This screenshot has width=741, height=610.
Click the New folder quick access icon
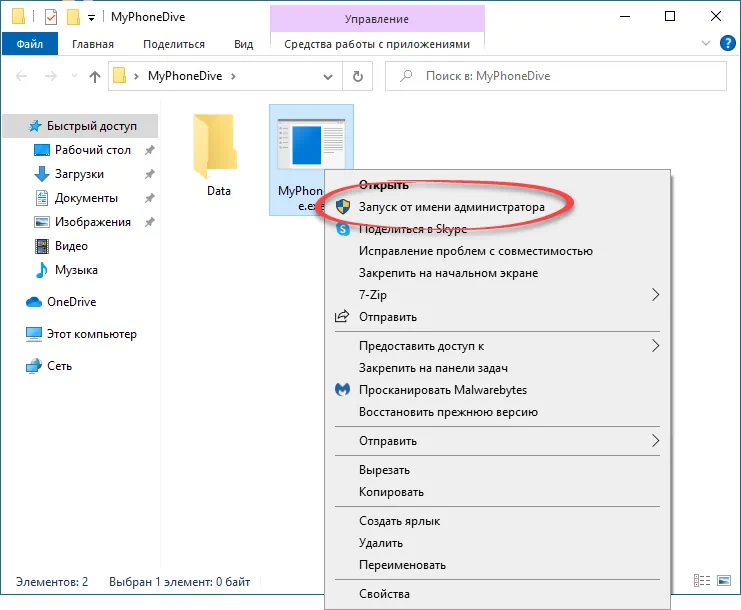point(73,17)
